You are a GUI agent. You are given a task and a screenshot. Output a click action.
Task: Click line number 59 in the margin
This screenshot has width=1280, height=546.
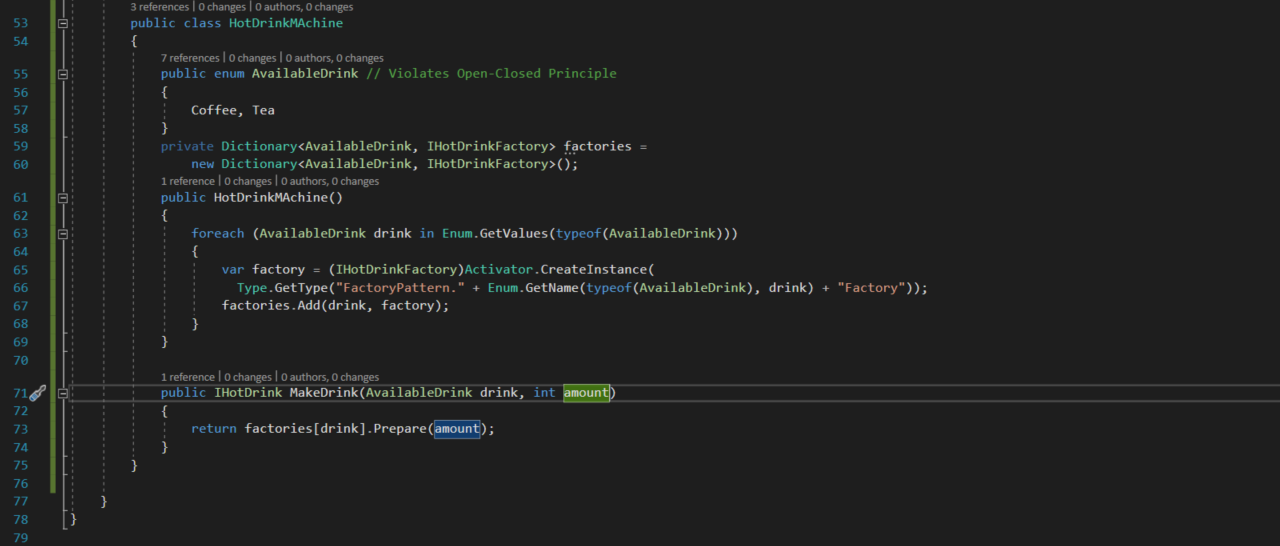pos(20,146)
